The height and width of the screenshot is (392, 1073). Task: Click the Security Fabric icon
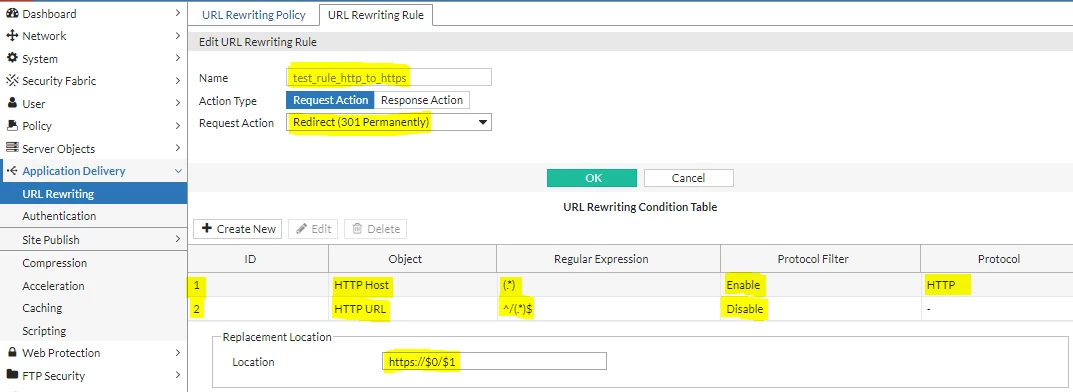(x=12, y=81)
